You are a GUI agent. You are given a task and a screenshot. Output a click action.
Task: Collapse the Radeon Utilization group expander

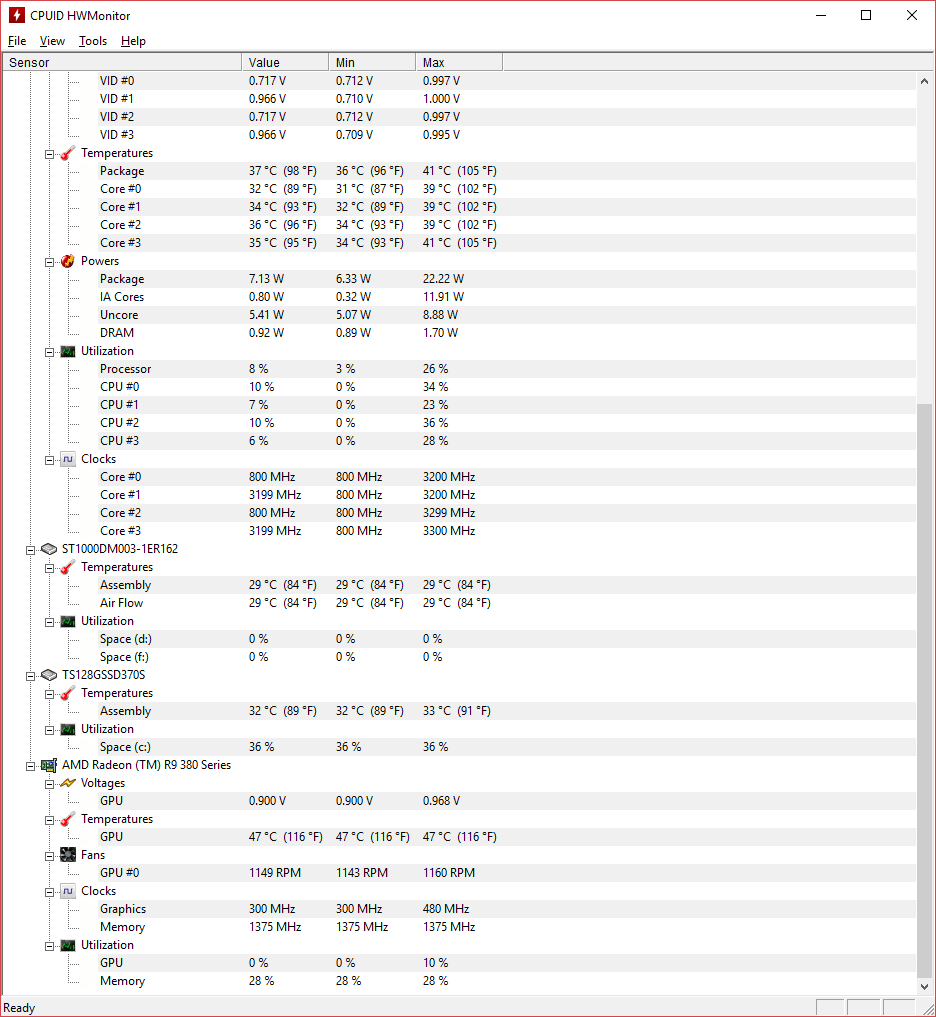[49, 946]
